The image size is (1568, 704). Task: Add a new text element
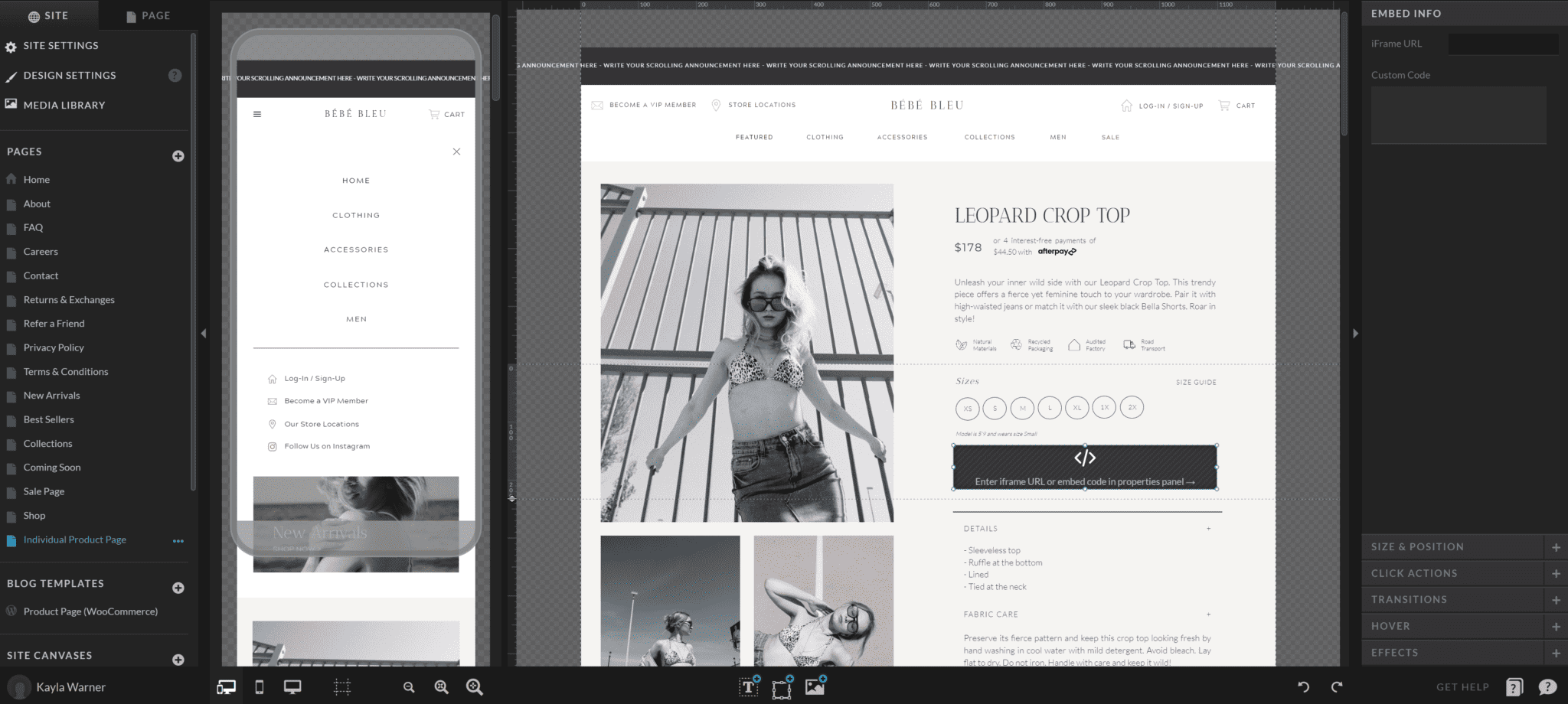click(747, 686)
